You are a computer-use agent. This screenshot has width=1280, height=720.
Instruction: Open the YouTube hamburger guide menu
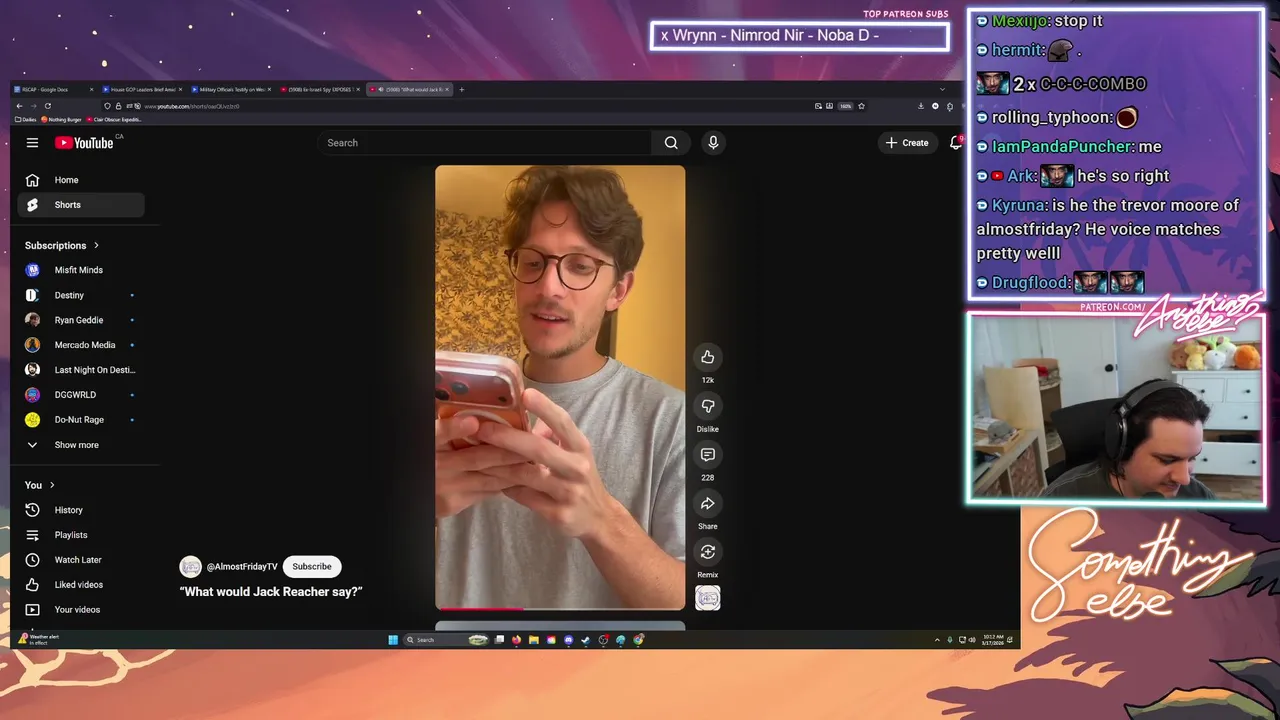pos(32,143)
